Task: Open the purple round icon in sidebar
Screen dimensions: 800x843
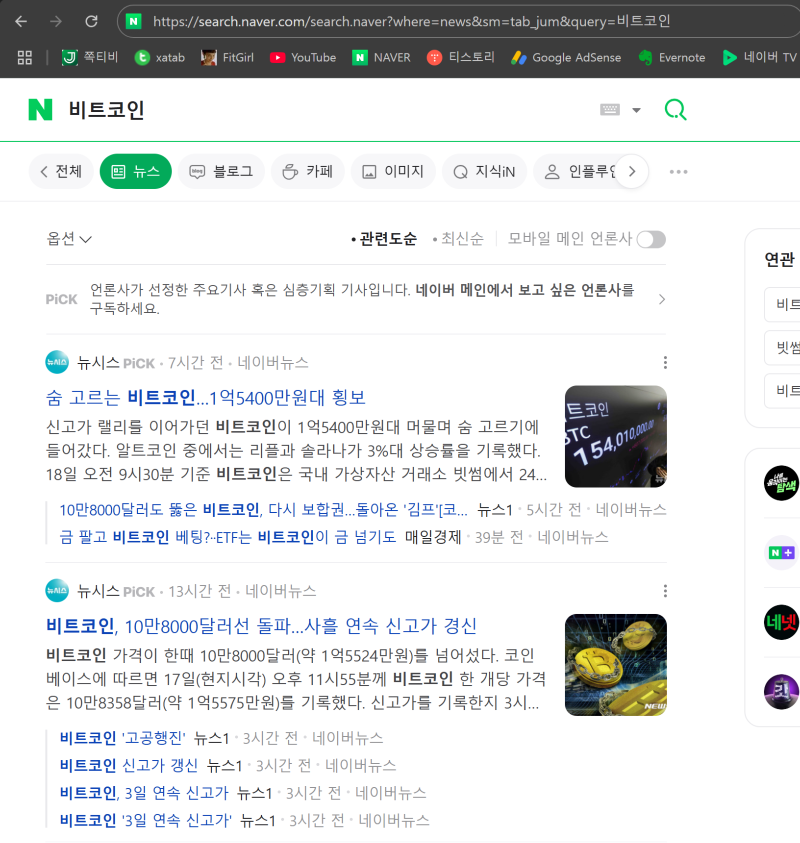Action: (781, 692)
